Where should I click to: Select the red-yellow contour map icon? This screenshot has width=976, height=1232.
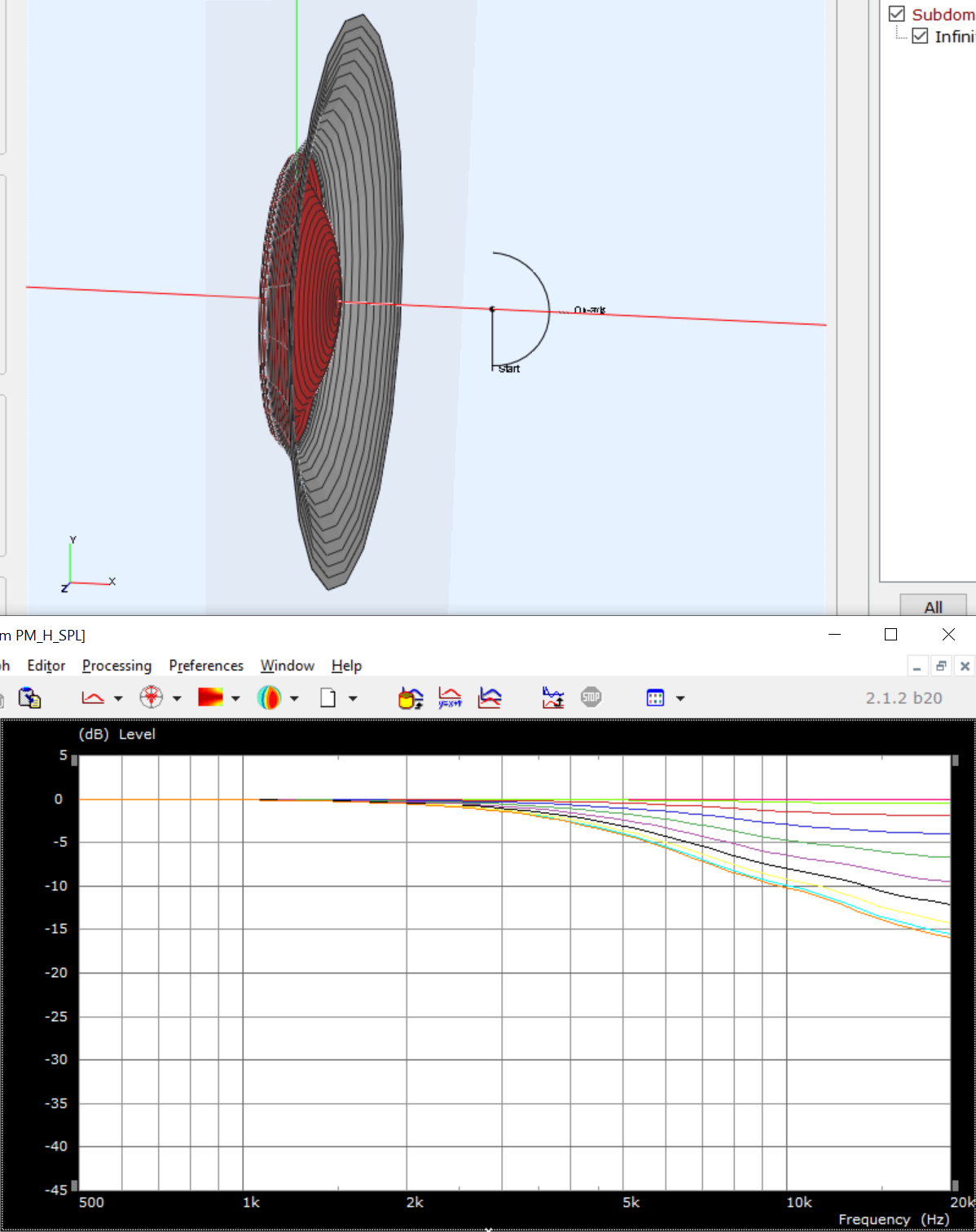pos(210,697)
